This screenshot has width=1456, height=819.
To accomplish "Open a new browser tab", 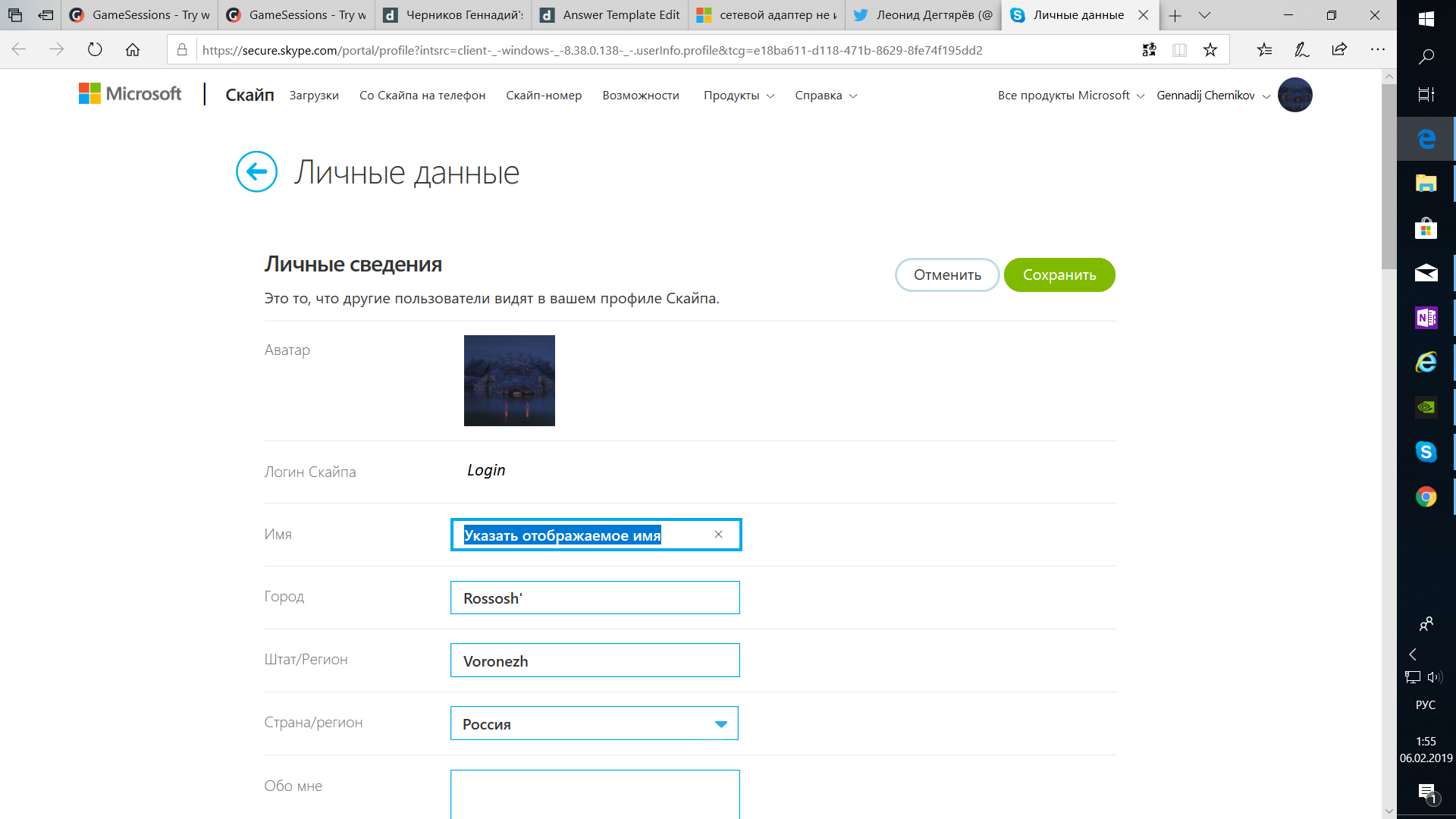I will (1175, 15).
